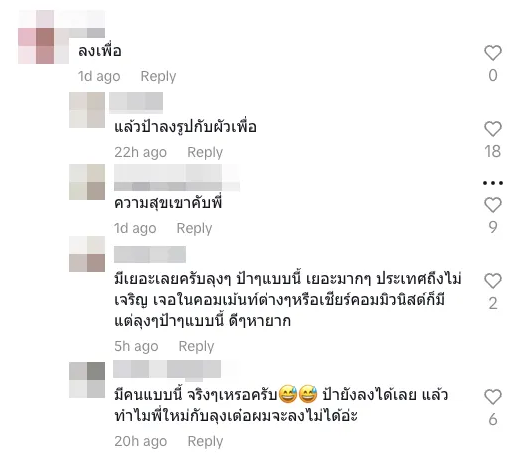This screenshot has width=529, height=453.
Task: Open avatar of the 5h ago commenter
Action: click(x=87, y=254)
